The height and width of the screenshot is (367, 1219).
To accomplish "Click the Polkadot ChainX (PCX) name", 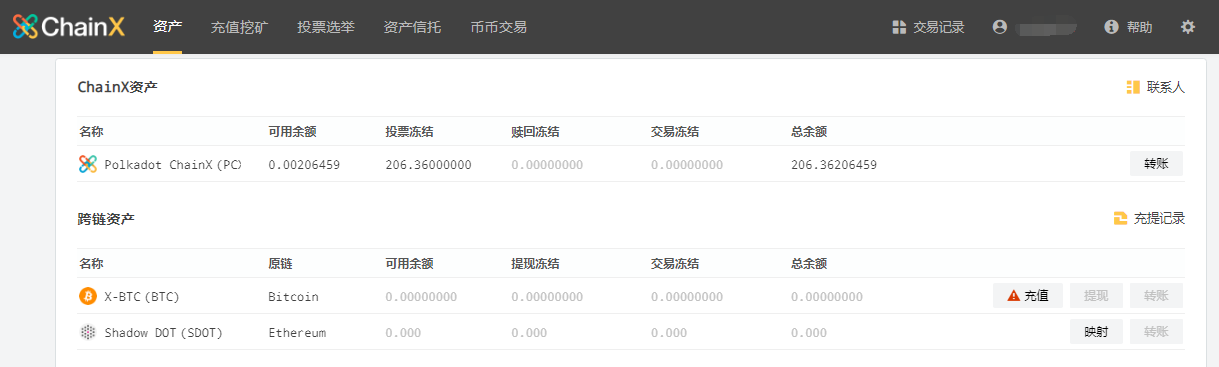I will (173, 164).
